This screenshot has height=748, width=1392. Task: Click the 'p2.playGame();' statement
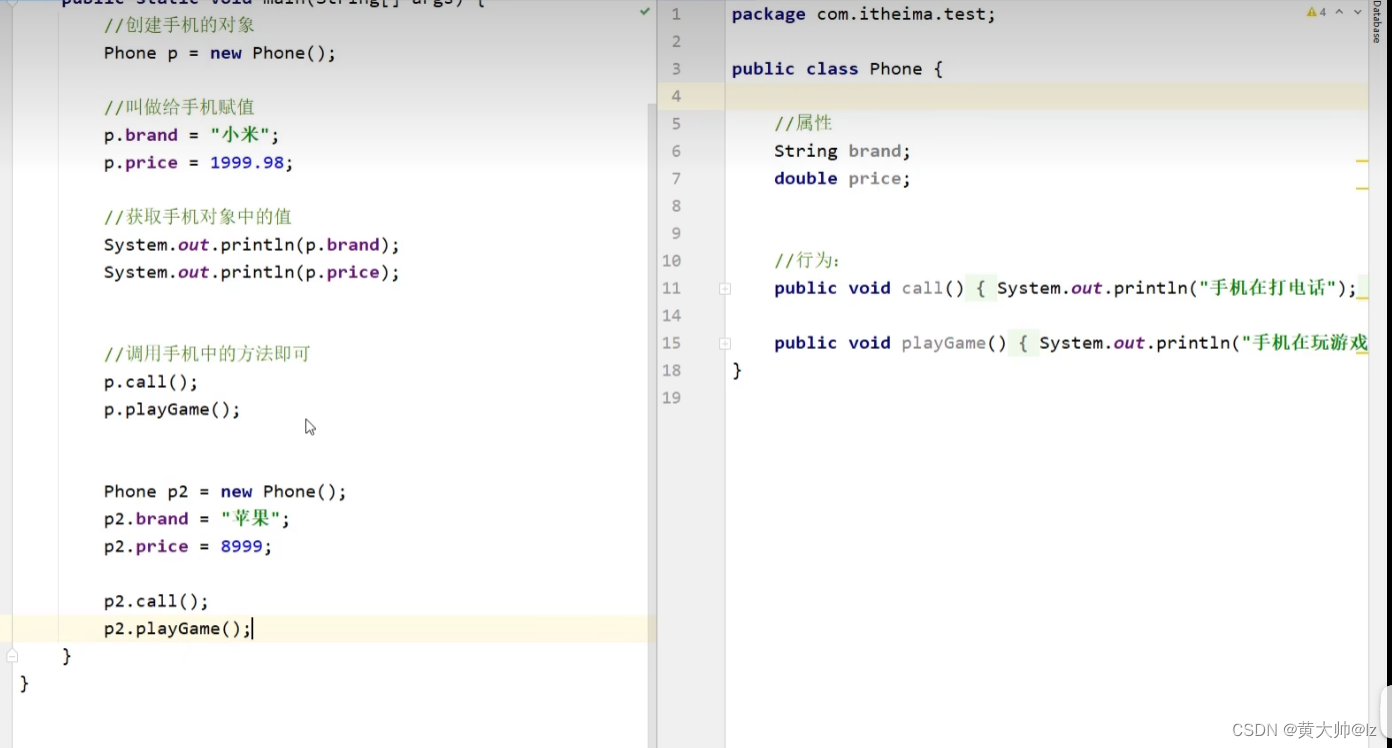click(178, 628)
